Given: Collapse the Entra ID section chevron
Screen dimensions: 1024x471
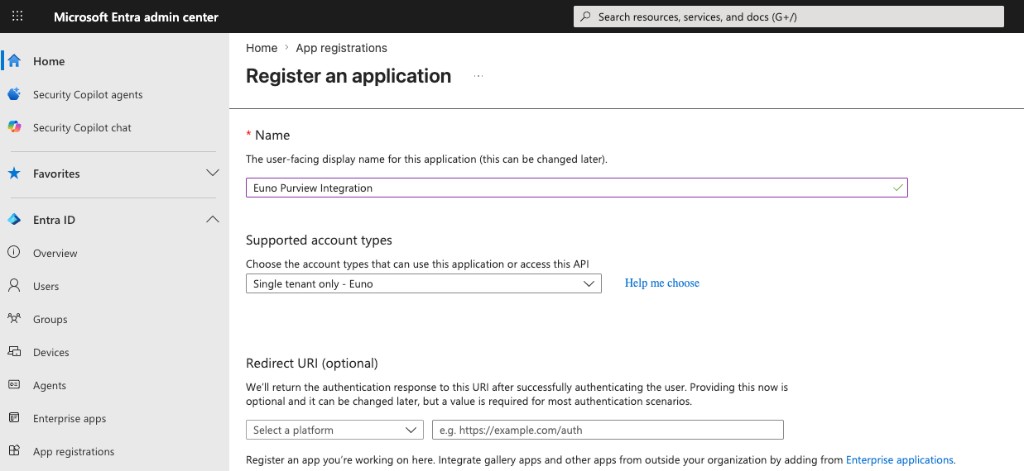Looking at the screenshot, I should point(212,219).
